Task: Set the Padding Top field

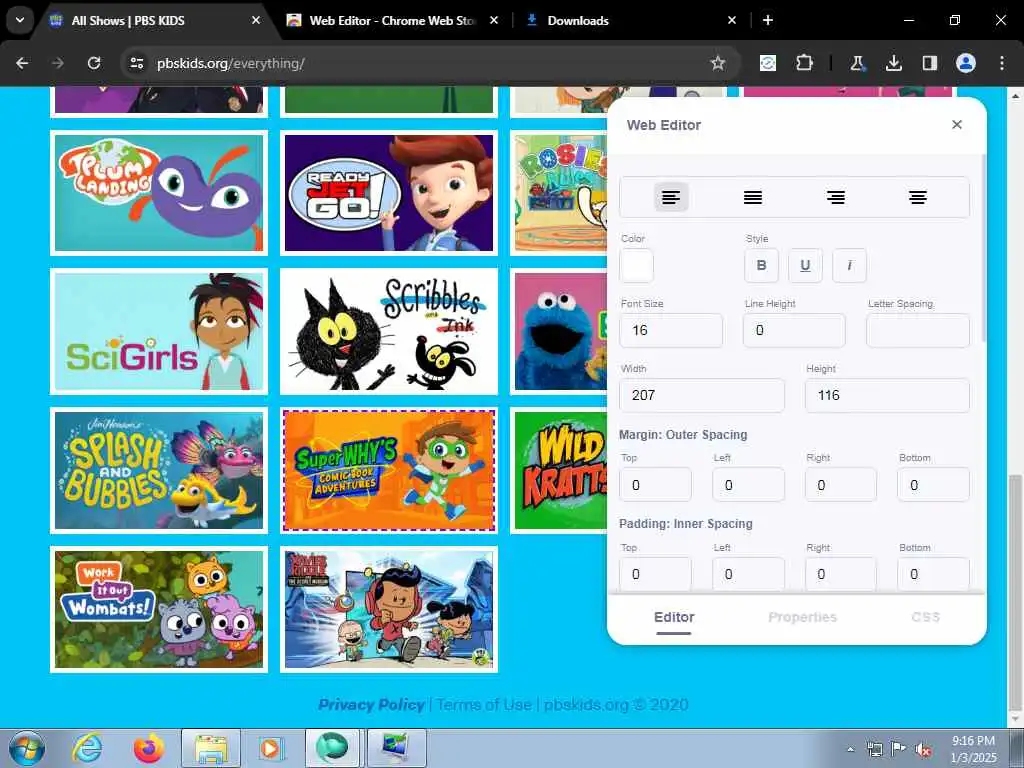Action: tap(655, 574)
